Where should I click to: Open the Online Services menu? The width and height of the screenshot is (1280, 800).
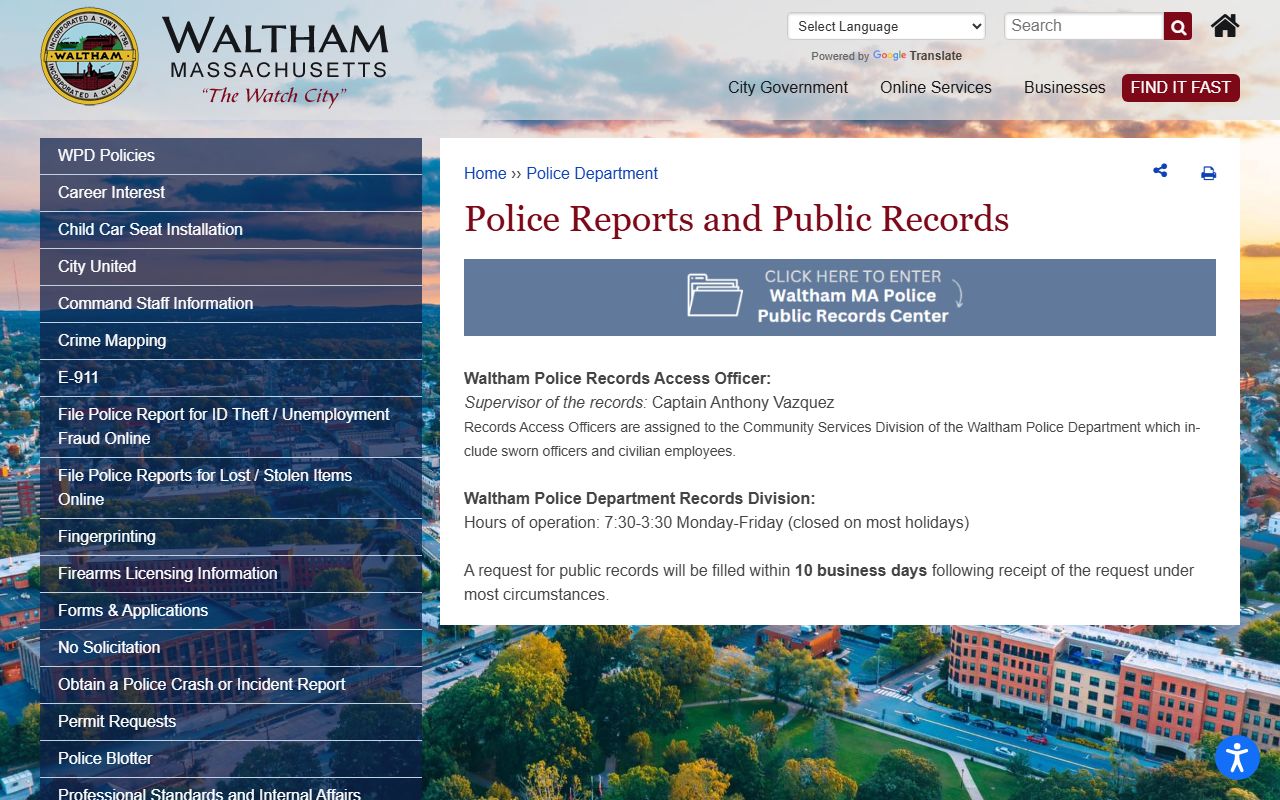tap(936, 87)
